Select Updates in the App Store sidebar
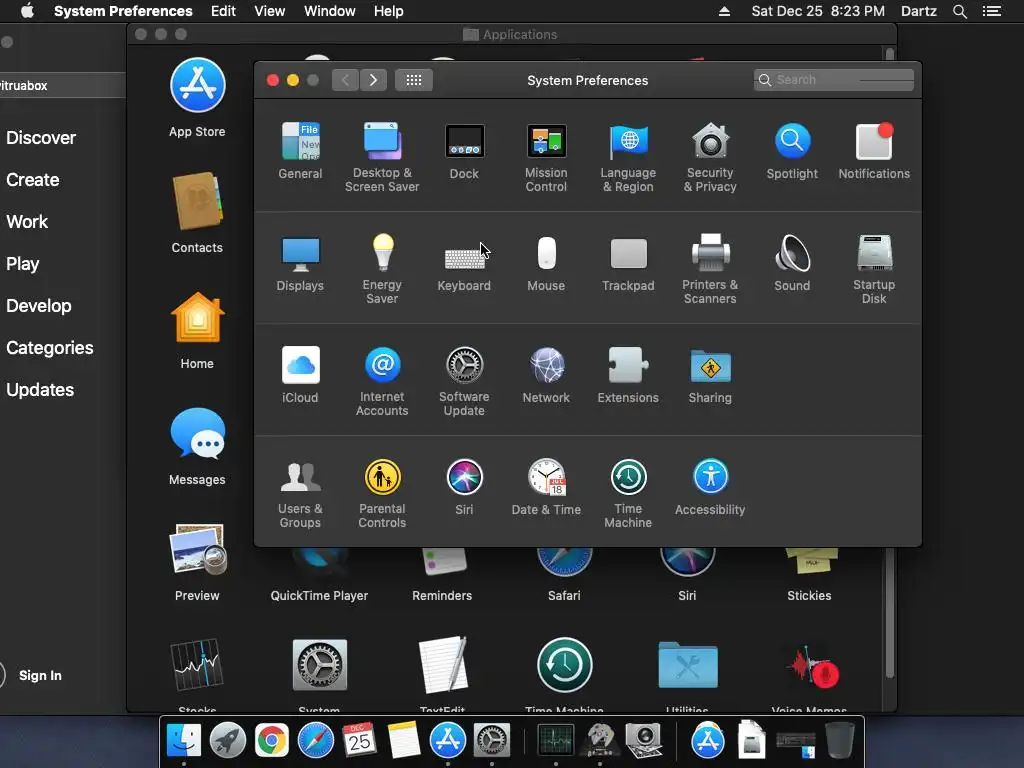The width and height of the screenshot is (1024, 768). coord(40,390)
